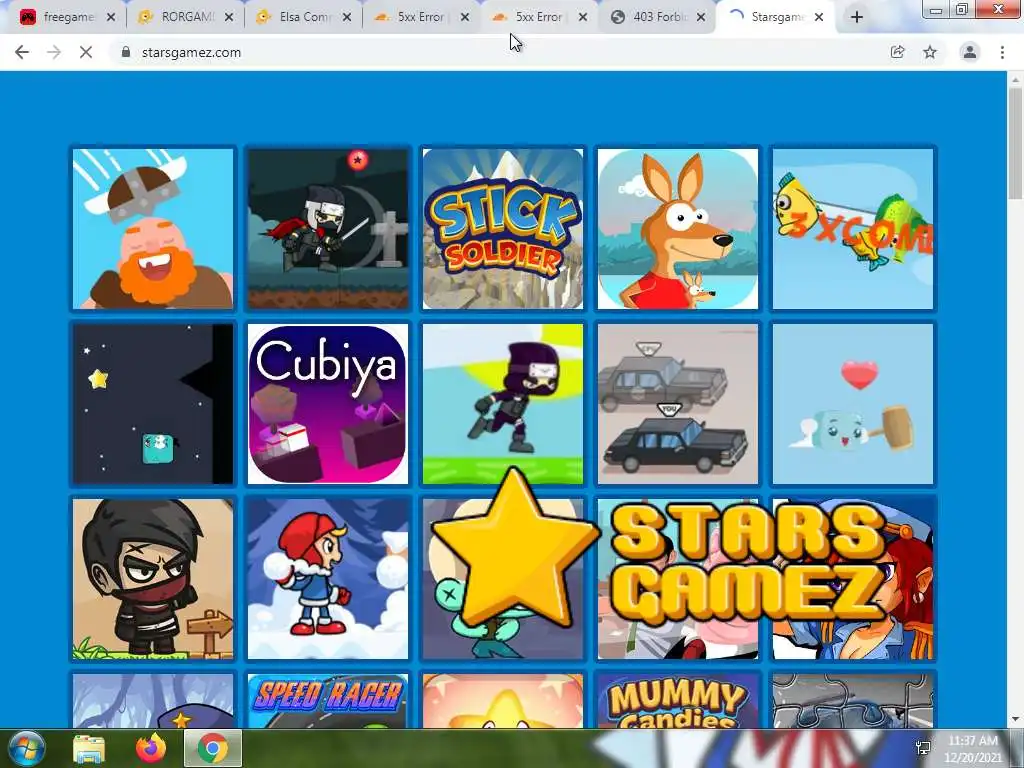Image resolution: width=1024 pixels, height=768 pixels.
Task: Stop loading the page with the X button
Action: [86, 52]
